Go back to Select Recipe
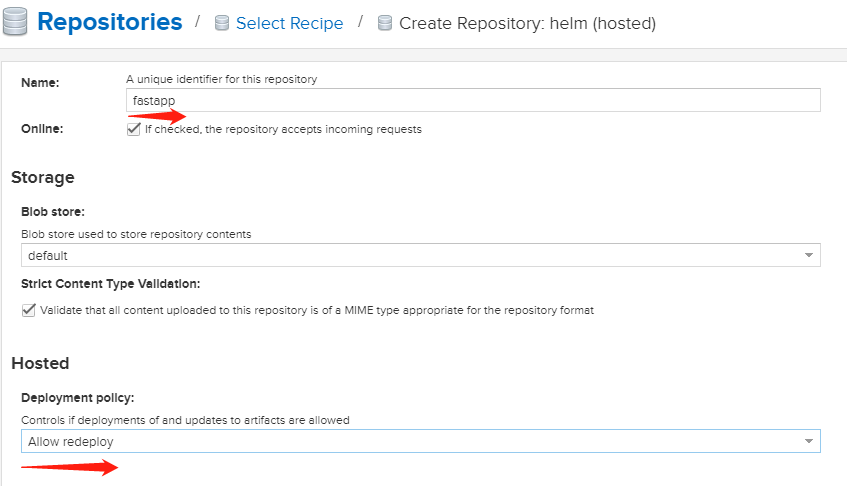The image size is (847, 486). [x=289, y=23]
